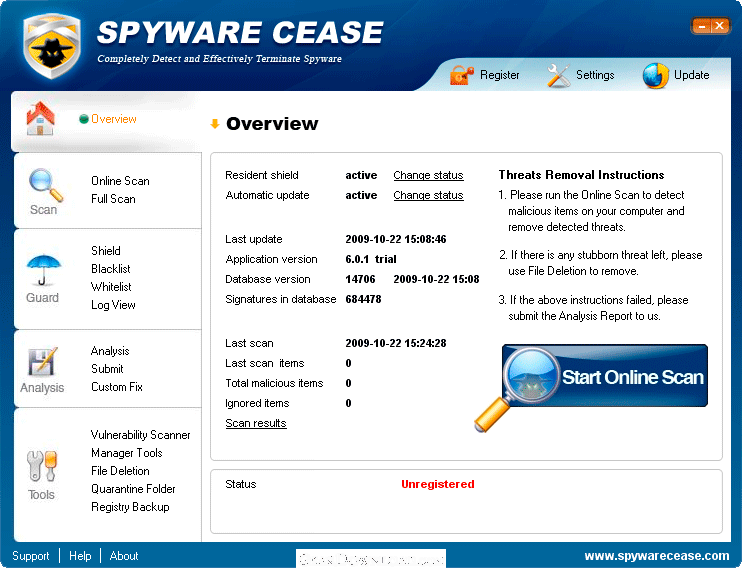The image size is (742, 568).
Task: Click the red Unregistered status text
Action: click(x=438, y=484)
